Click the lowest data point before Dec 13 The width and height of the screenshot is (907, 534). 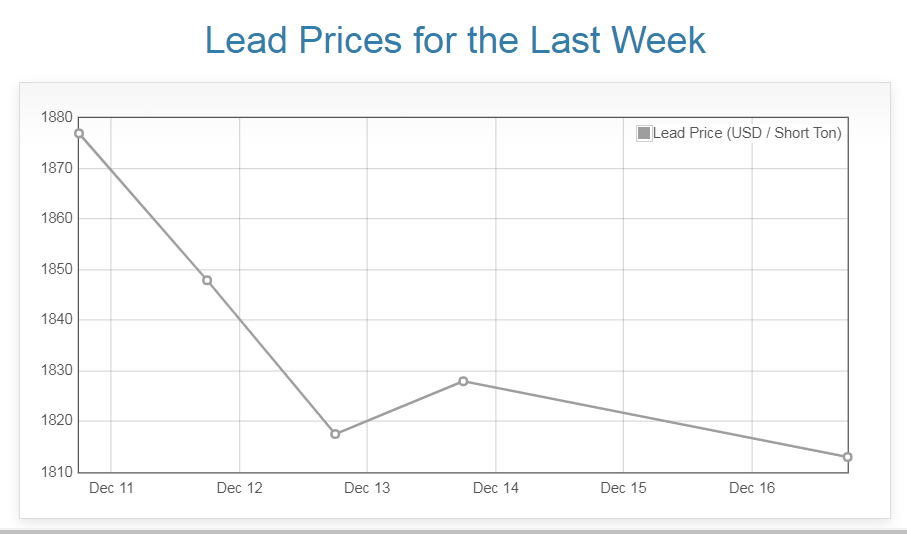click(x=335, y=434)
